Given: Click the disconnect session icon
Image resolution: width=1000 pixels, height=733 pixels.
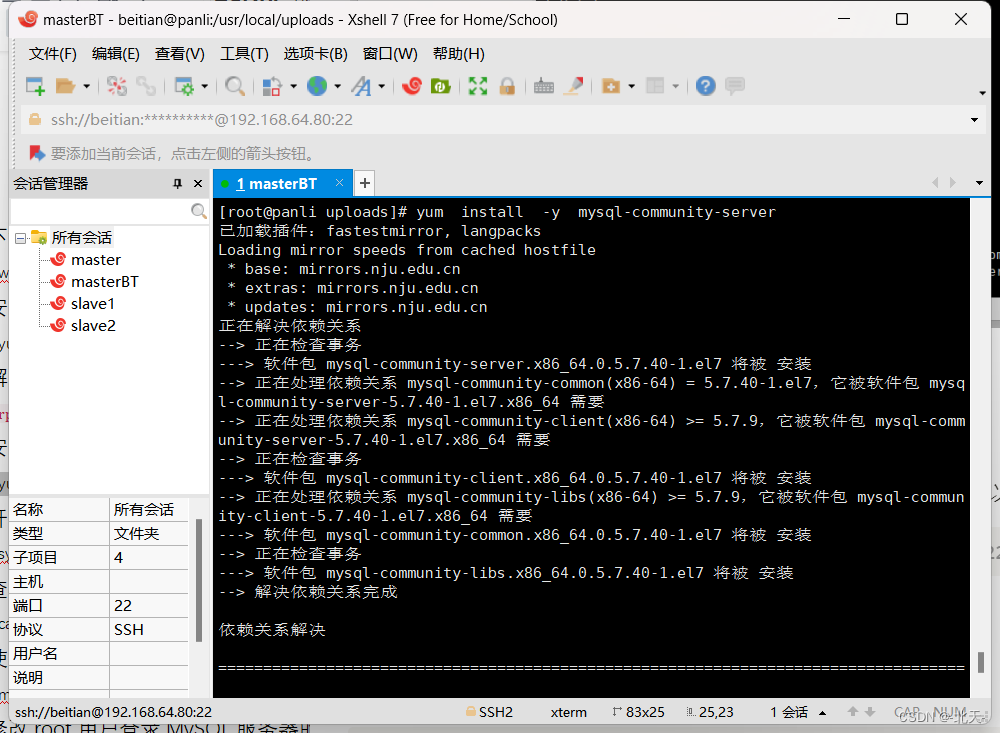Looking at the screenshot, I should tap(117, 85).
